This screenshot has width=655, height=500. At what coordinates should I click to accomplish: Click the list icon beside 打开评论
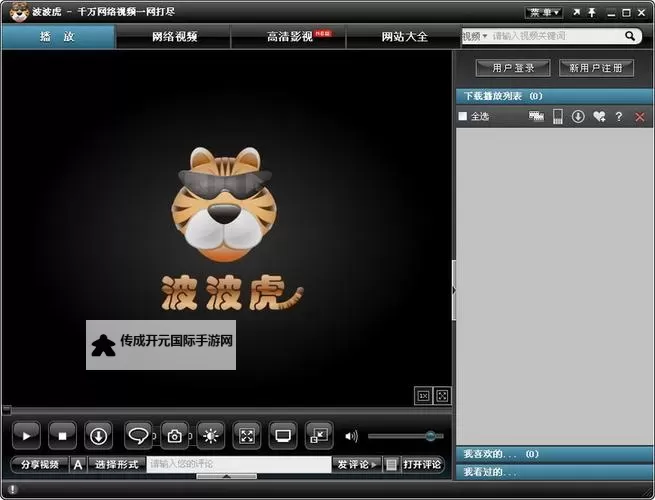tap(391, 464)
